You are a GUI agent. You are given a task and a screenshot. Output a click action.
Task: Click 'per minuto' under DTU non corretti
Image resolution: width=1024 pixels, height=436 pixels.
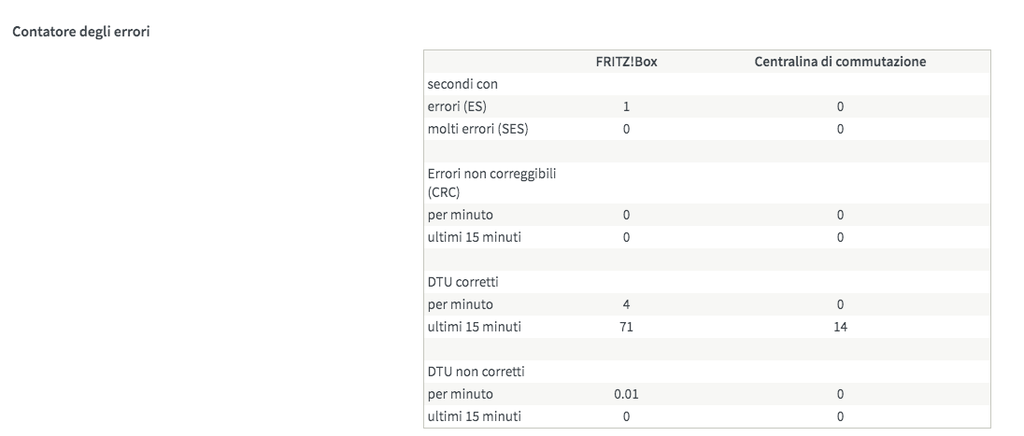[460, 394]
